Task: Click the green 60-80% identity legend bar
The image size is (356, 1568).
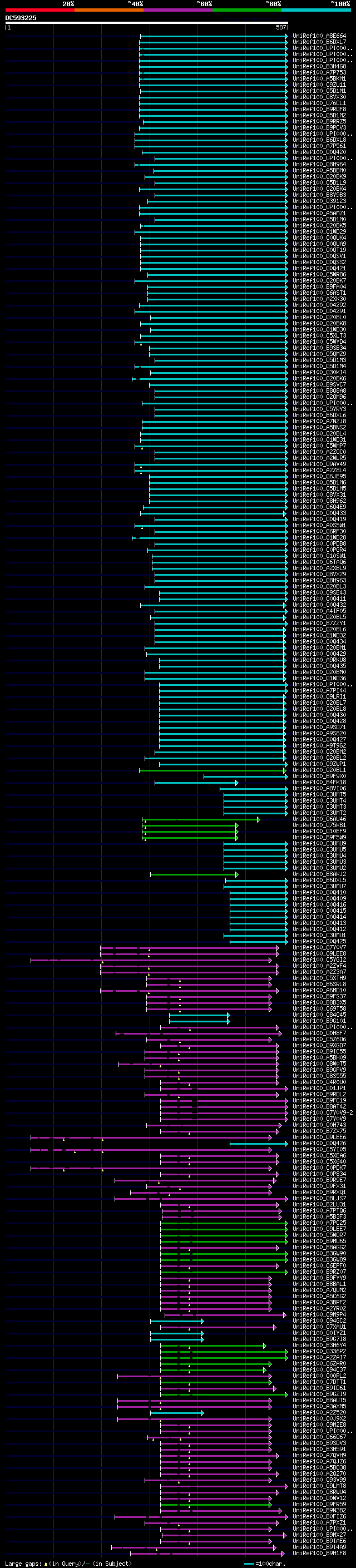Action: [247, 10]
